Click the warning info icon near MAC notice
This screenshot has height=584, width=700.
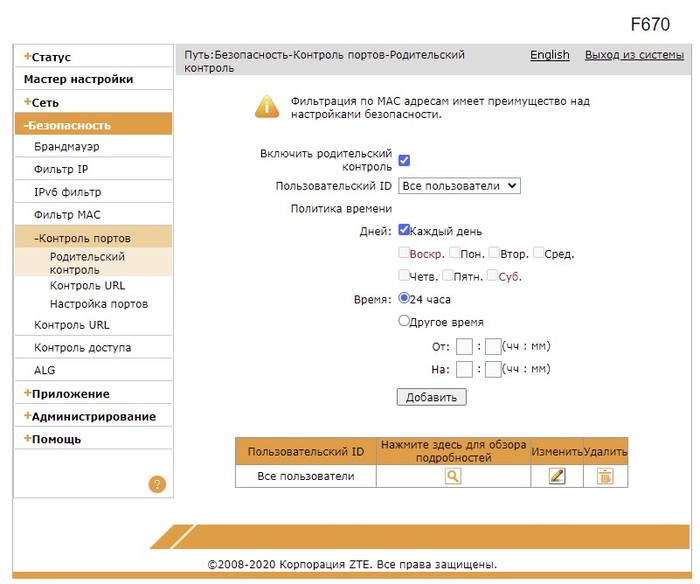267,107
